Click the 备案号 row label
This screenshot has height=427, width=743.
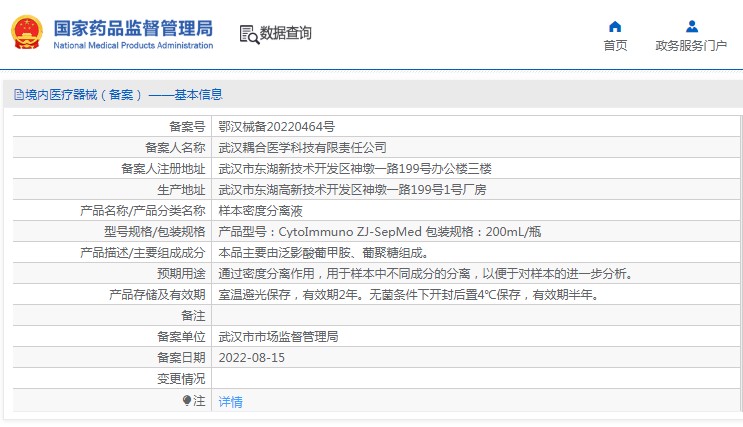coord(187,127)
